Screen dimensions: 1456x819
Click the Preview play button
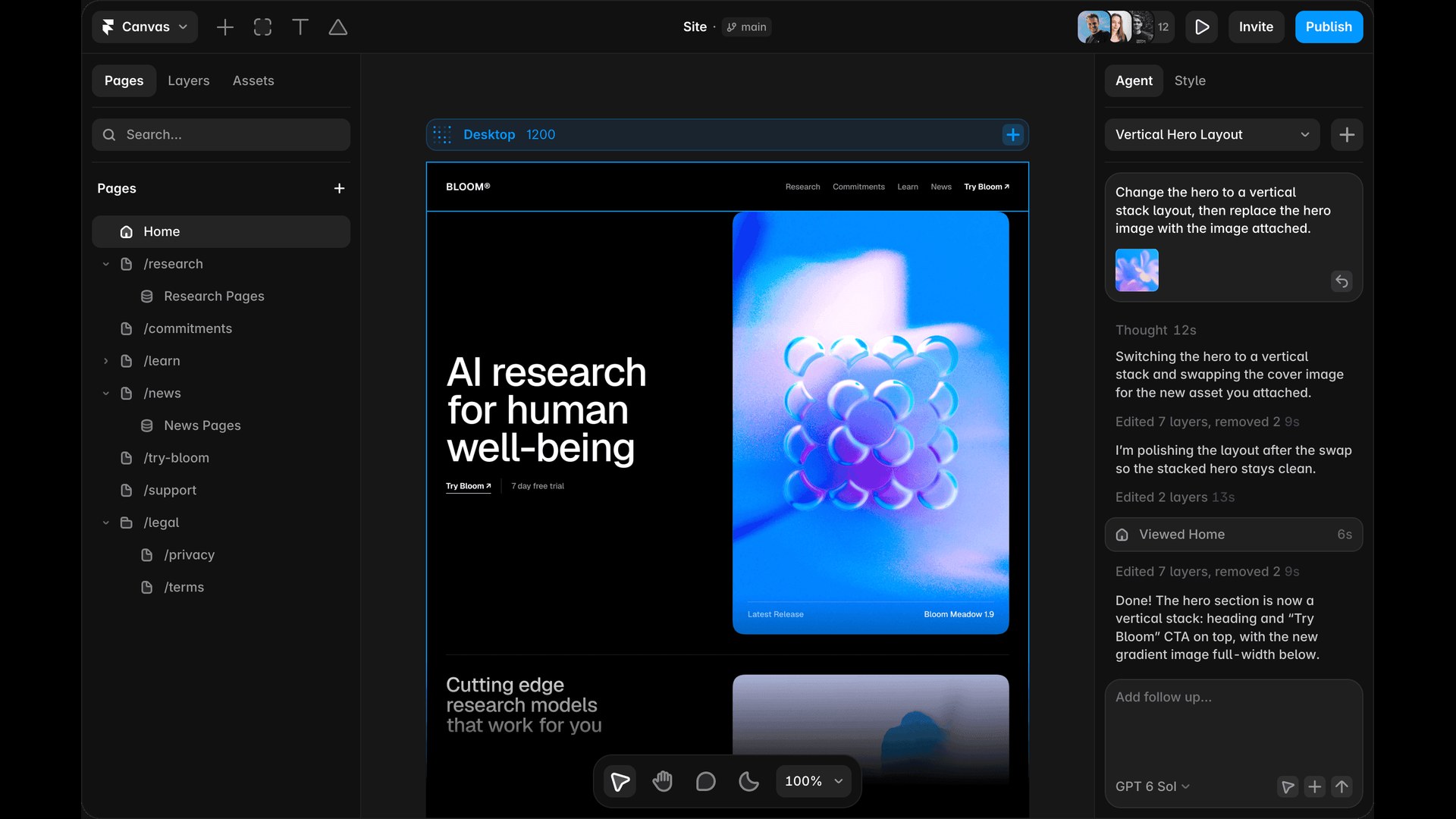click(1202, 27)
